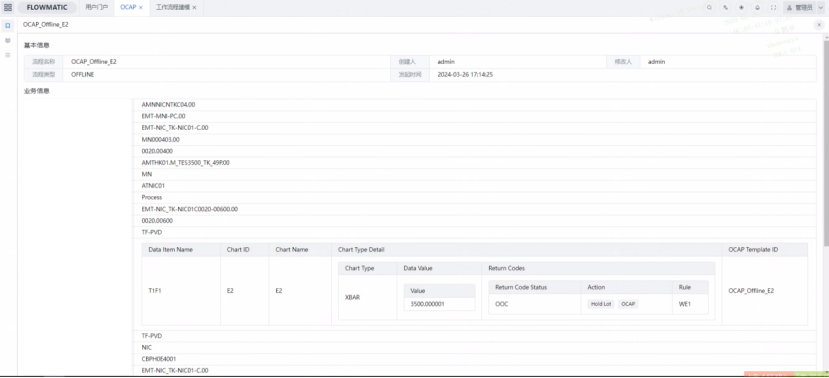Image resolution: width=829 pixels, height=378 pixels.
Task: Click the Hold Lot action tag
Action: (601, 305)
